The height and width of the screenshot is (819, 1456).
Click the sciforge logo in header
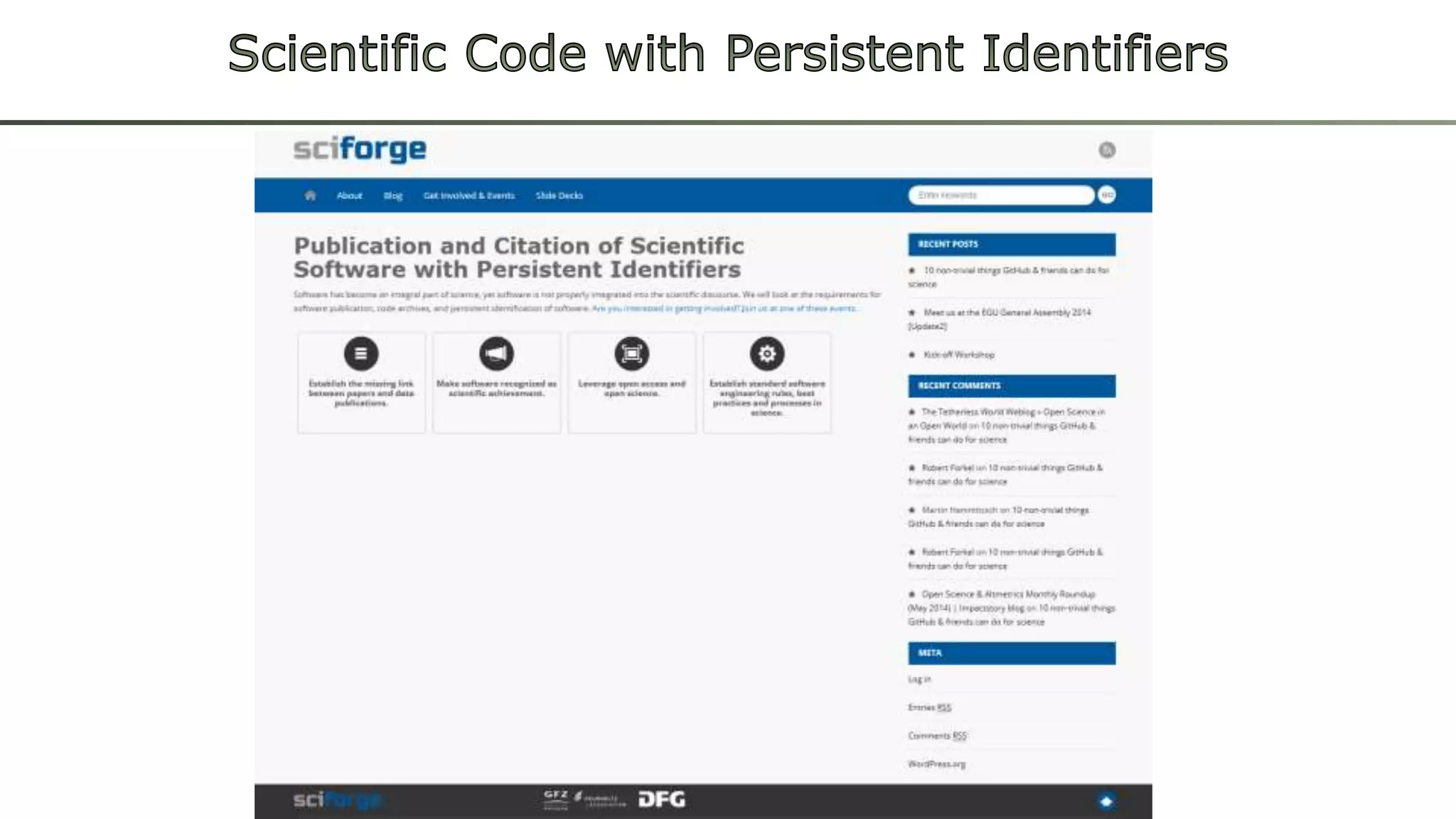[x=360, y=149]
